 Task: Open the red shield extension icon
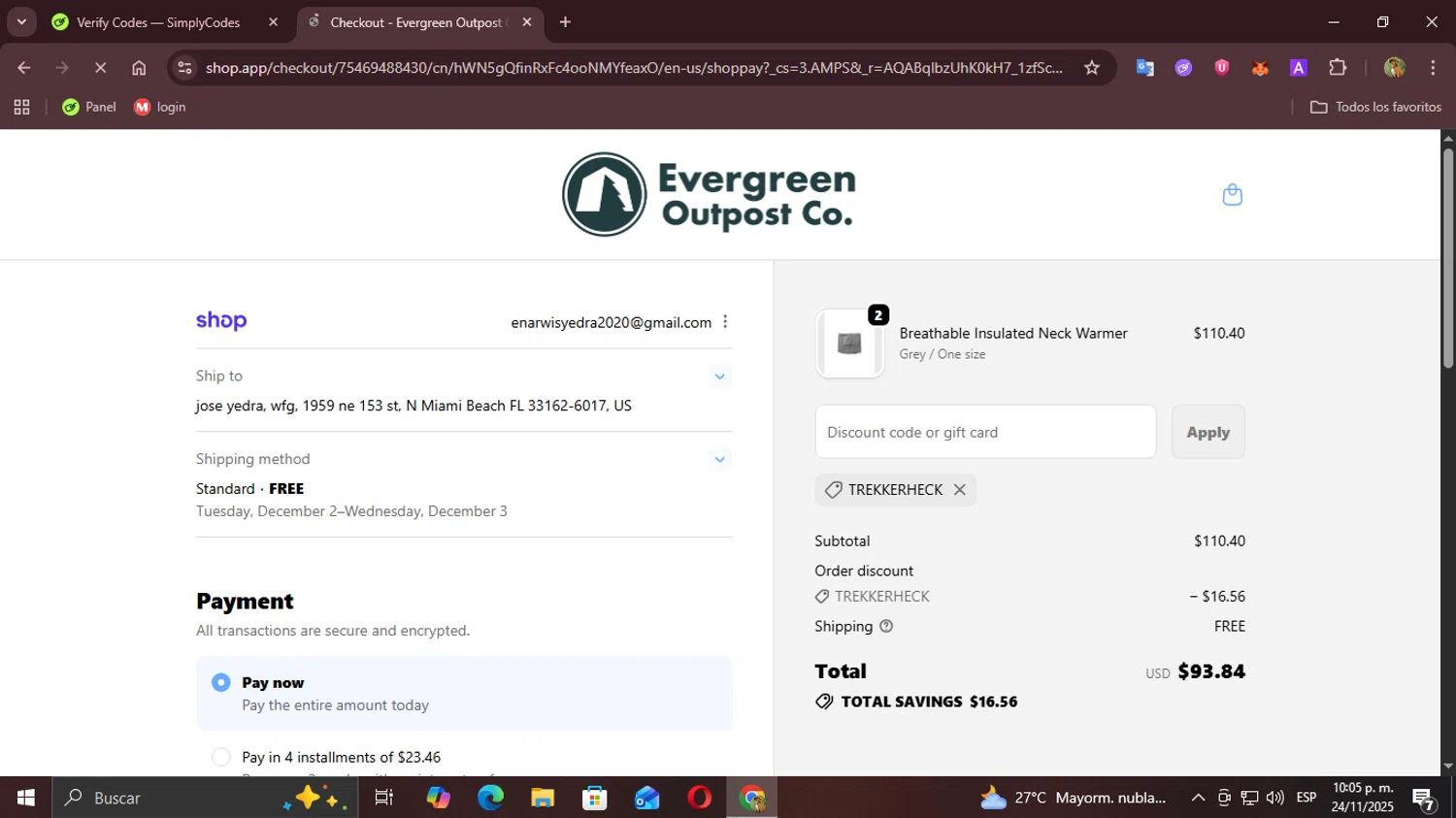click(1222, 68)
